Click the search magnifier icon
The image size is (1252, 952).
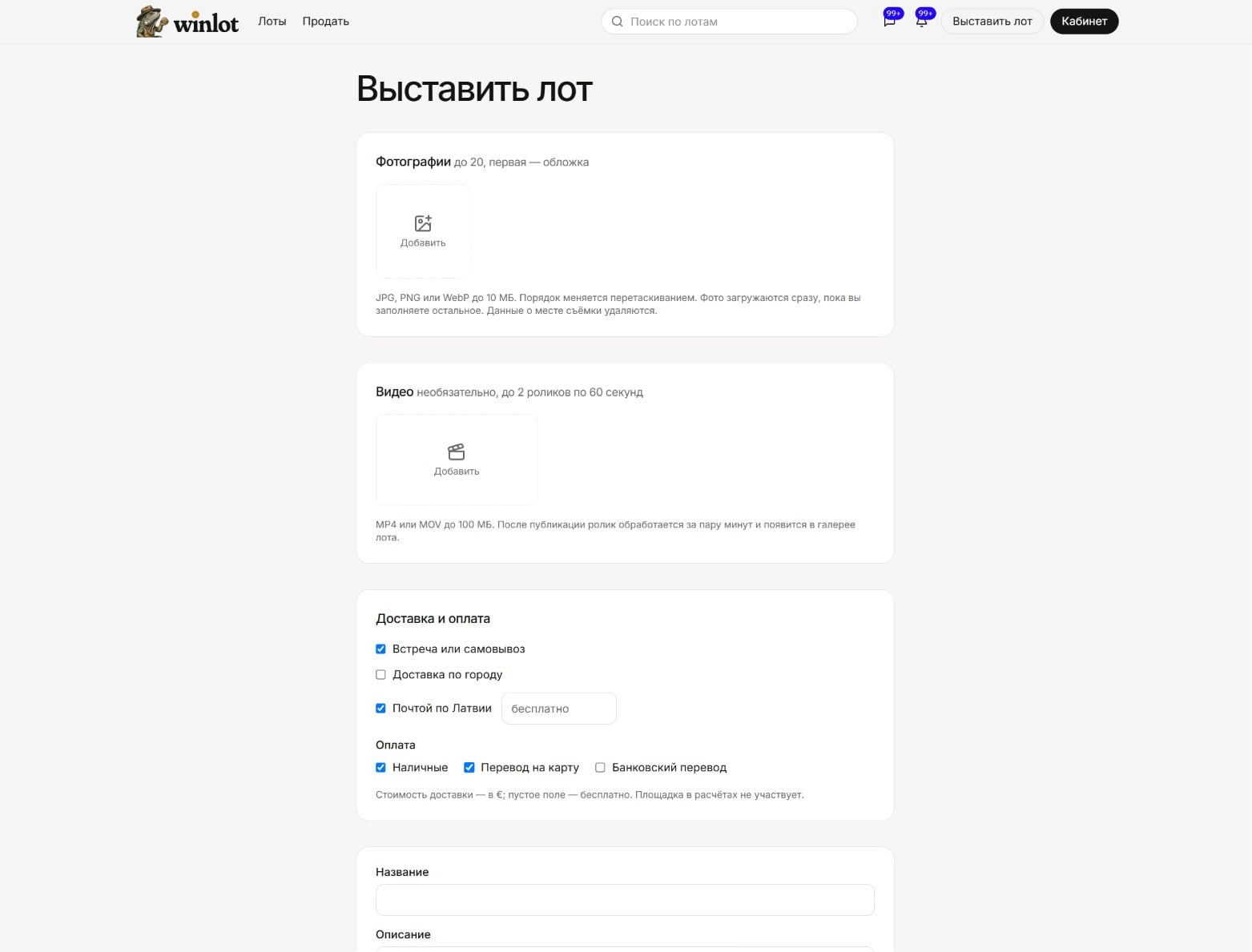617,22
